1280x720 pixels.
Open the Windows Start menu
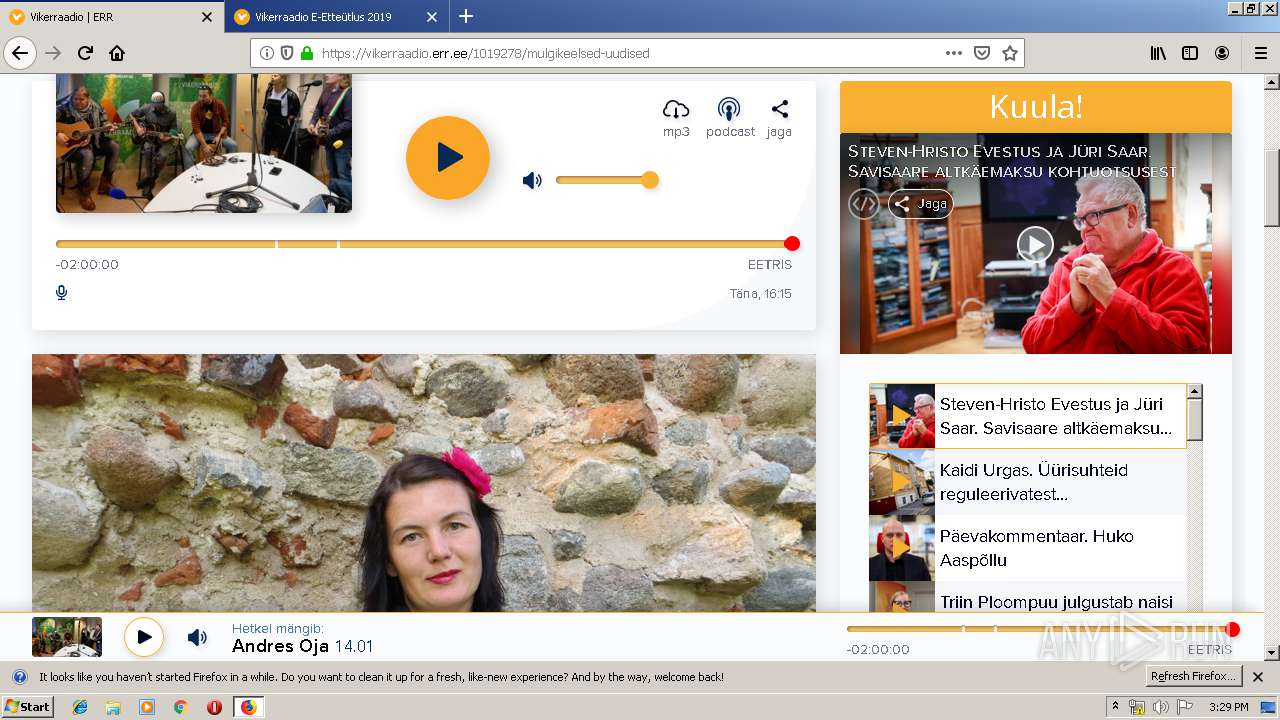(28, 707)
